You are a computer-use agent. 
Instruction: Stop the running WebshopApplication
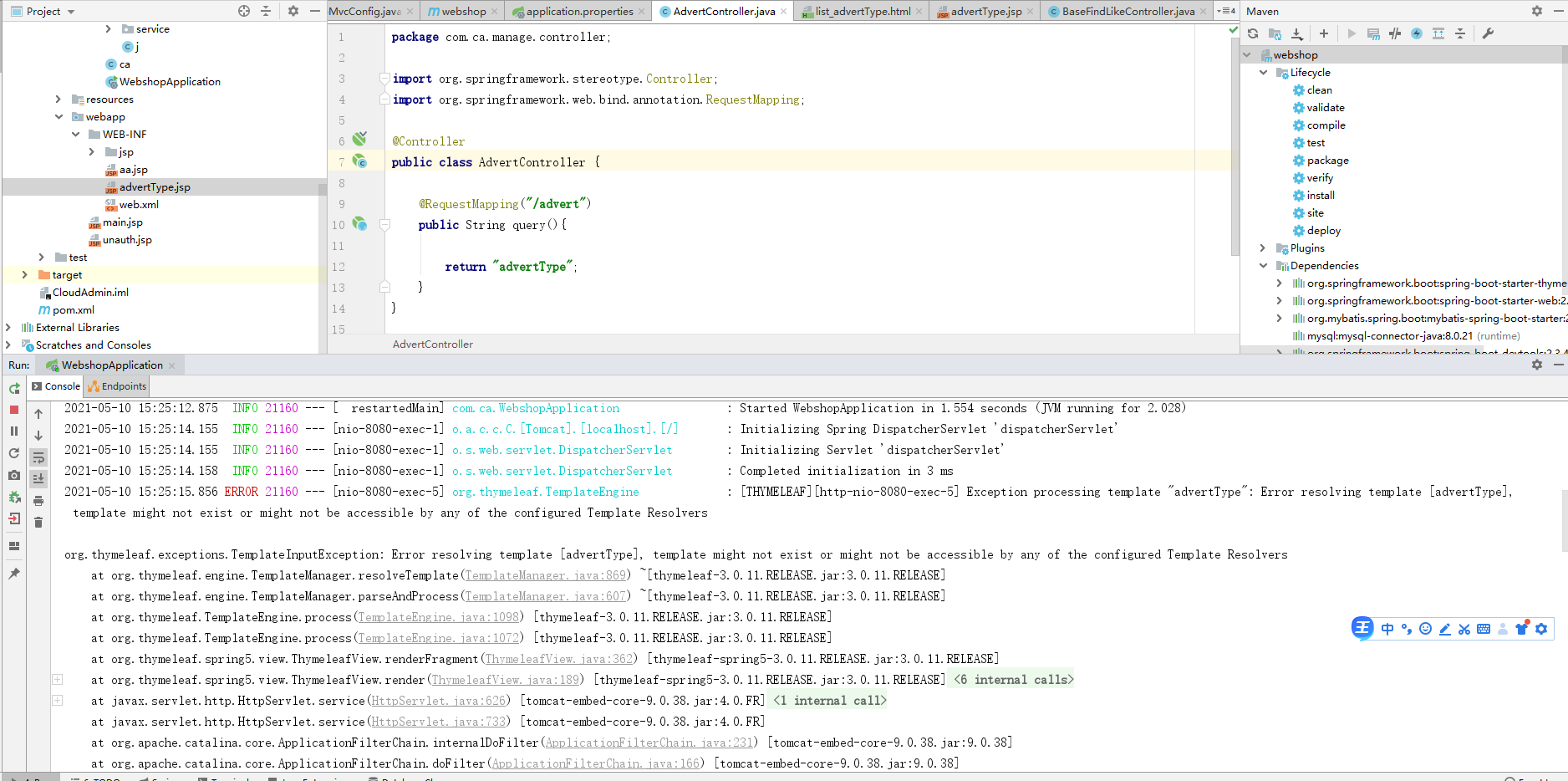(x=13, y=410)
